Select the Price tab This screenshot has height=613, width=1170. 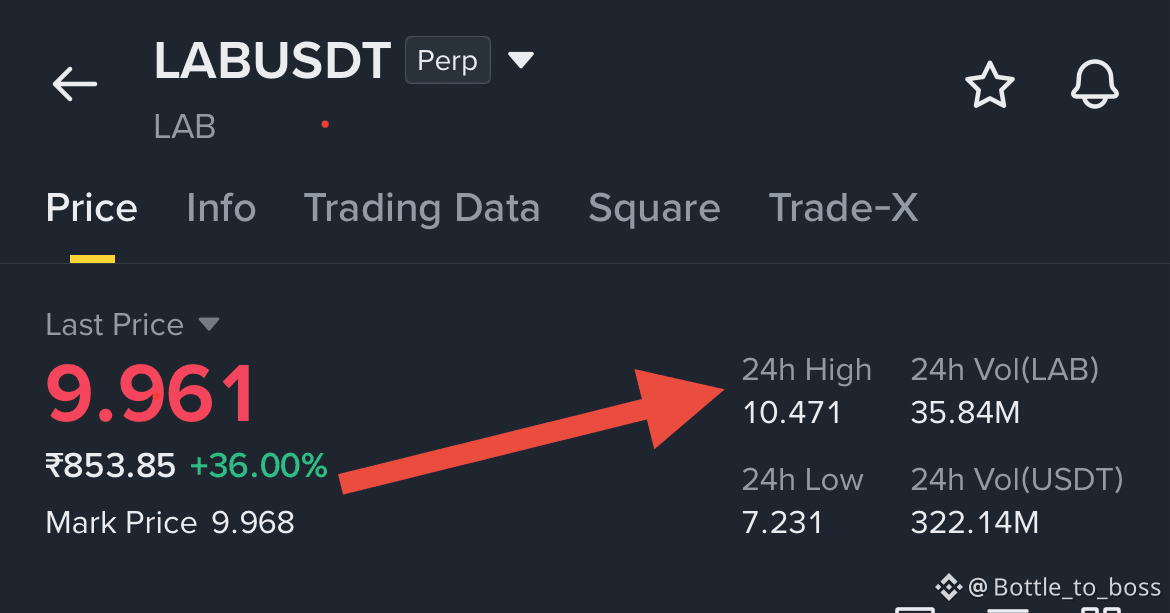click(x=92, y=207)
